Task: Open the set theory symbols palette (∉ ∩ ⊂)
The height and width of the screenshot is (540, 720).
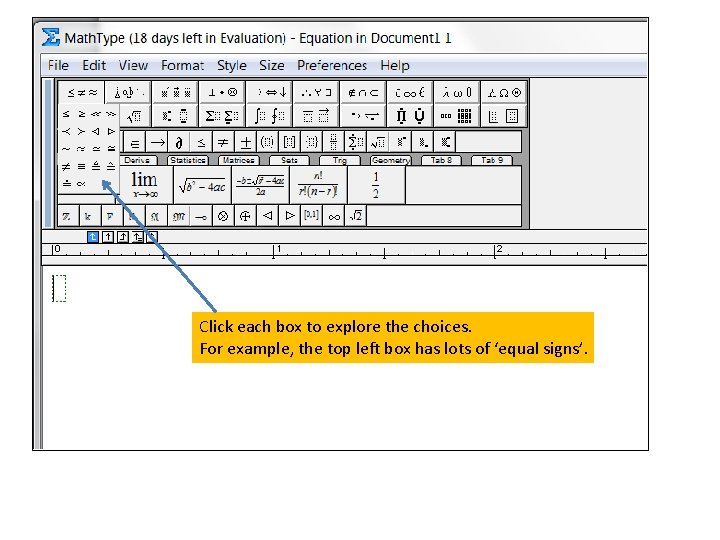Action: [363, 92]
